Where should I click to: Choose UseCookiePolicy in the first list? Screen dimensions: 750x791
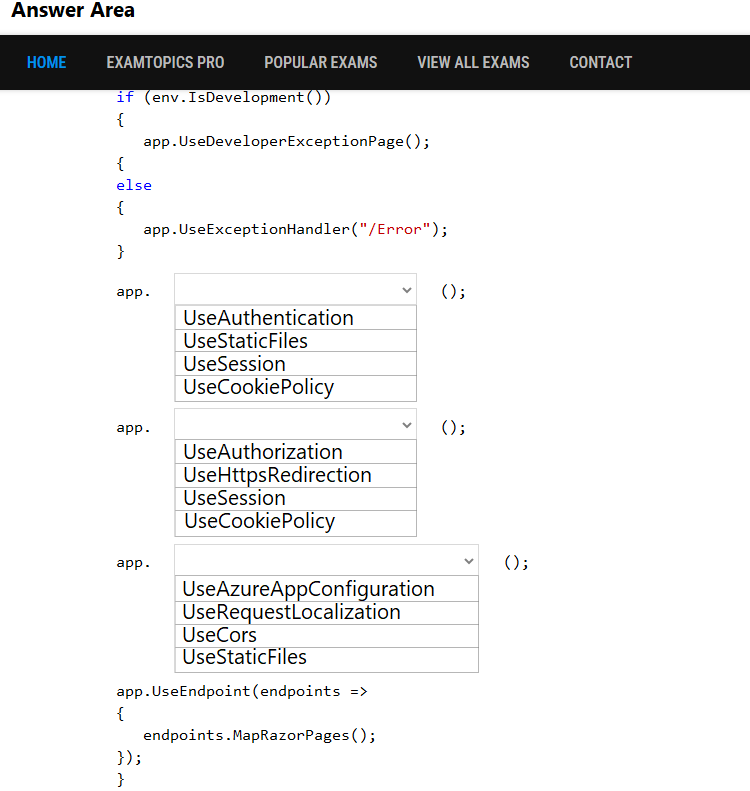coord(295,387)
